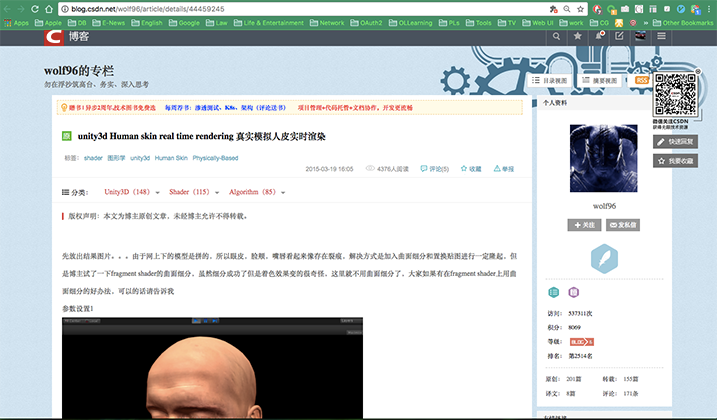The width and height of the screenshot is (717, 420).
Task: Open comments link 评论(5)
Action: [435, 169]
